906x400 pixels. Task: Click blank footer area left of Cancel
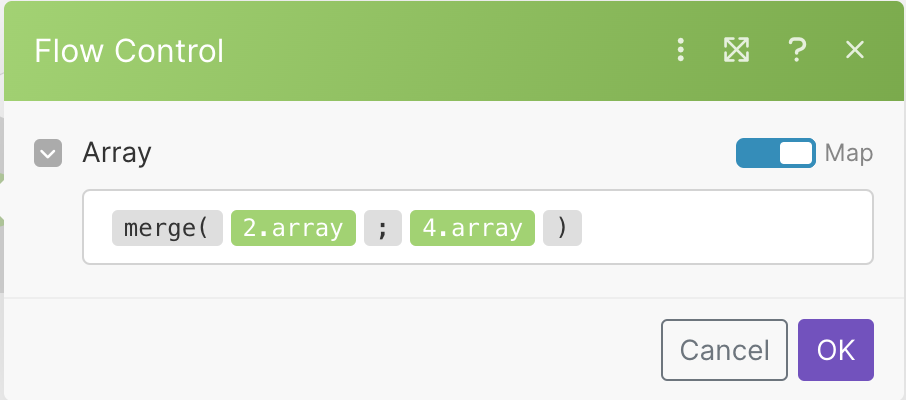[x=330, y=350]
